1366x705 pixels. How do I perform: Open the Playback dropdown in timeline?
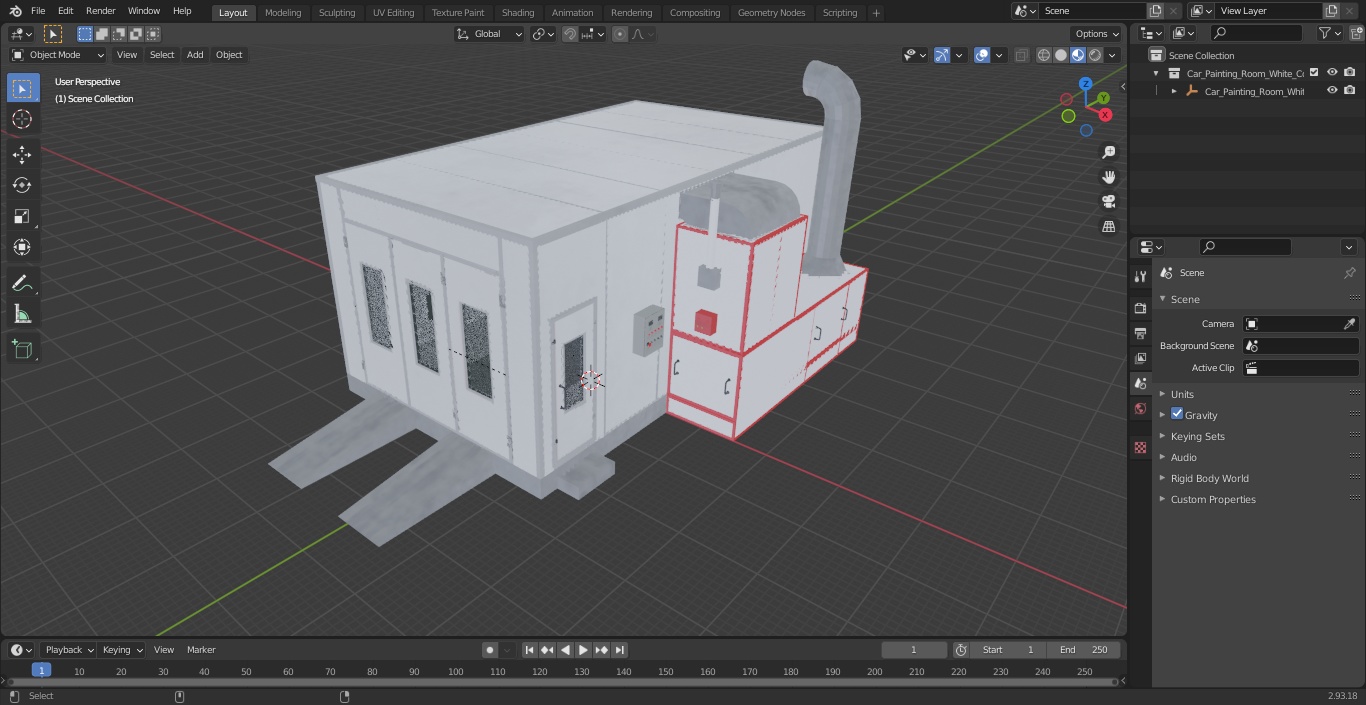tap(68, 650)
